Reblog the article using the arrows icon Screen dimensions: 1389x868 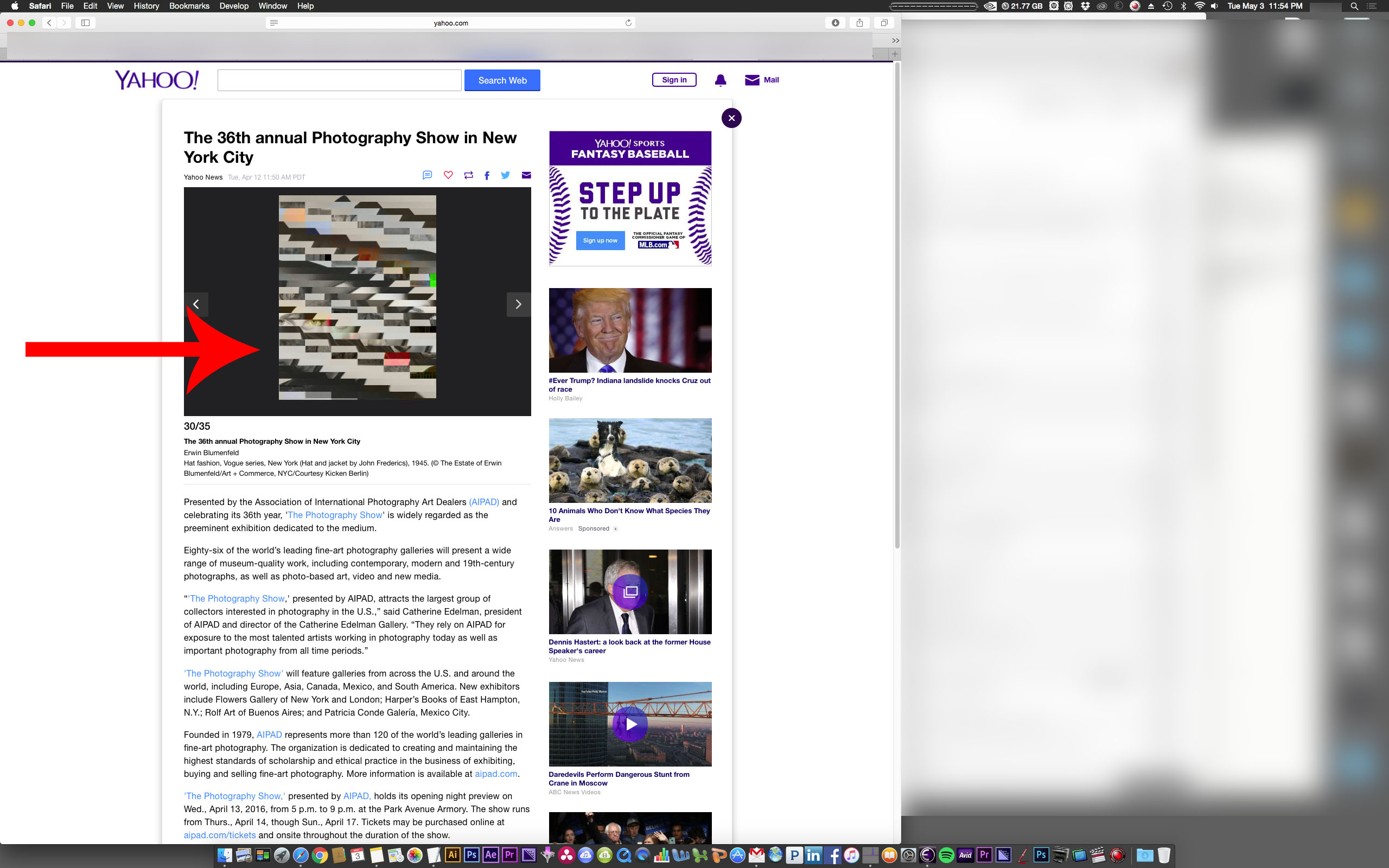point(468,175)
